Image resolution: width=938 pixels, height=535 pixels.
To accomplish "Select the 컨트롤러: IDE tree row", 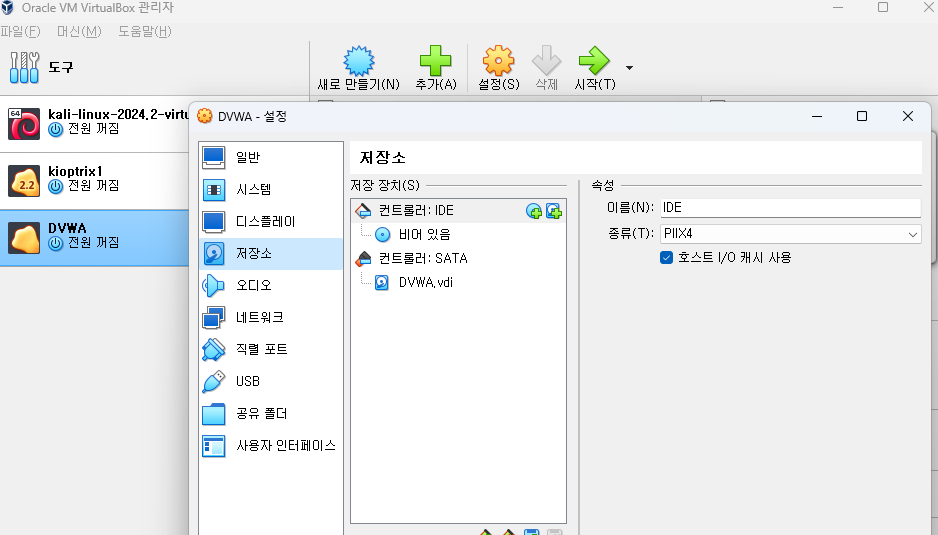I will [x=458, y=211].
